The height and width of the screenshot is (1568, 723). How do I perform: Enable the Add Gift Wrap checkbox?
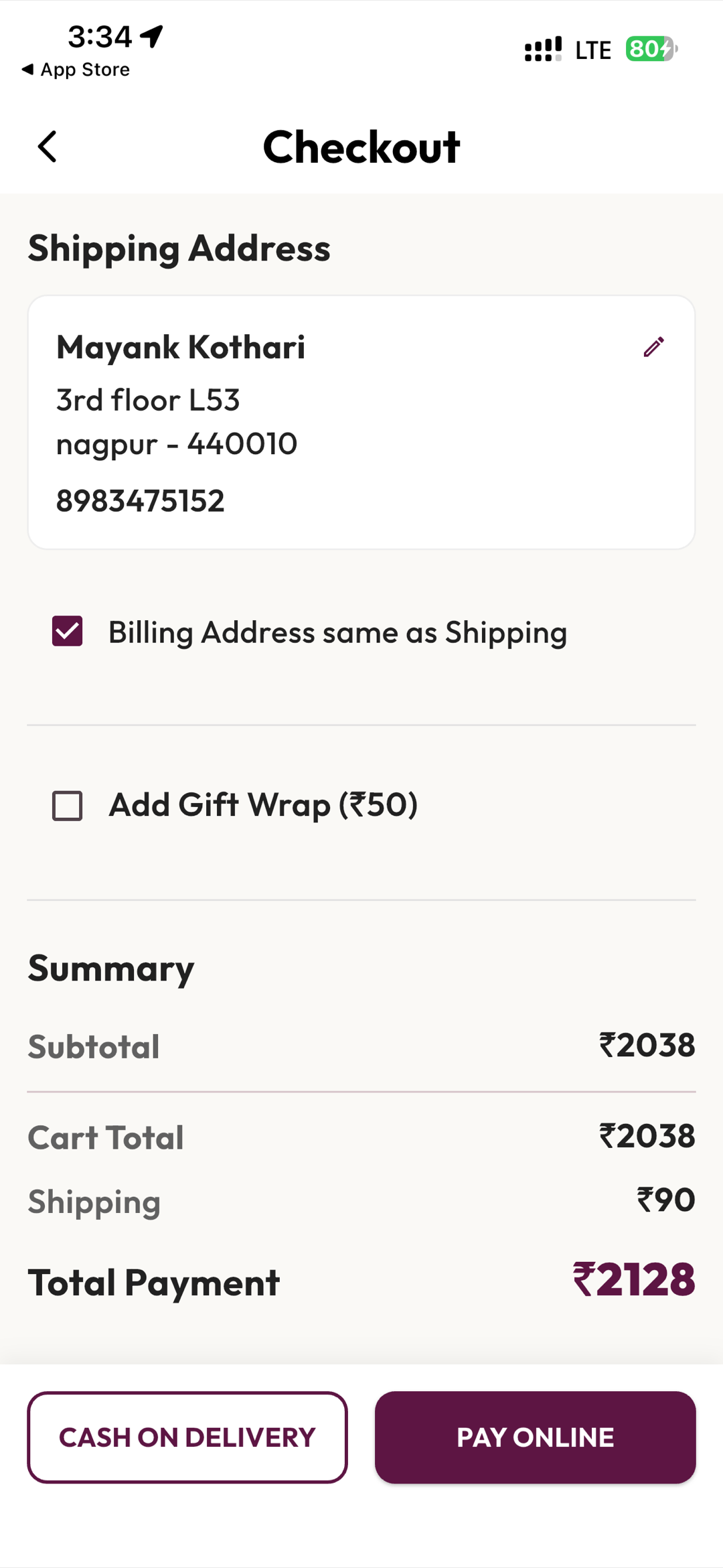[x=68, y=805]
